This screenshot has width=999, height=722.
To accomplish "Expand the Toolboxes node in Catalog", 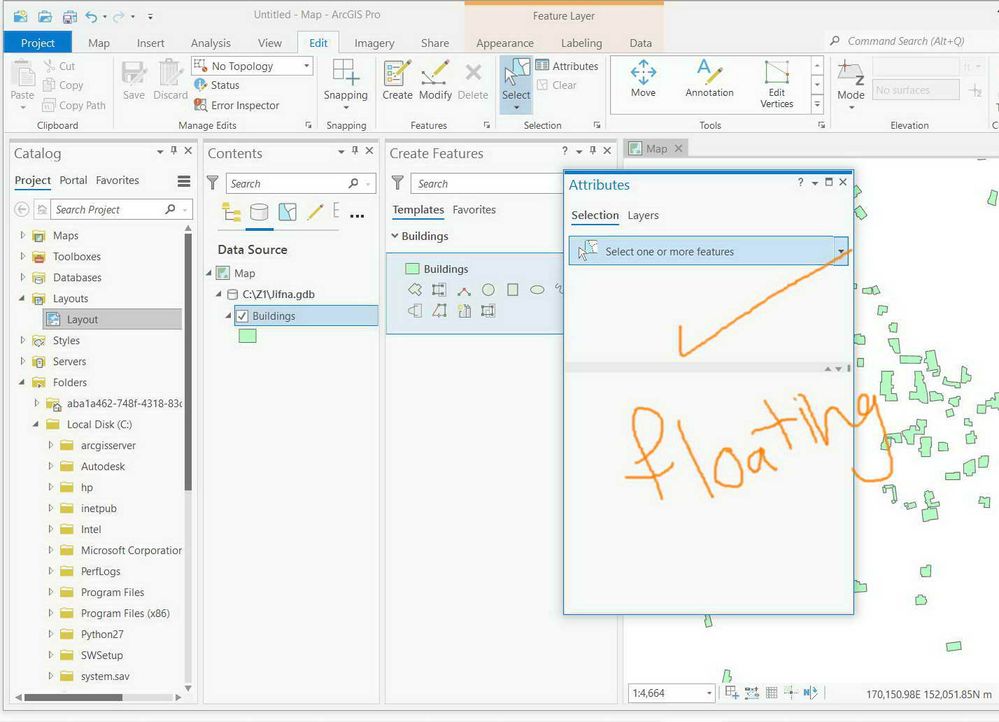I will (22, 256).
